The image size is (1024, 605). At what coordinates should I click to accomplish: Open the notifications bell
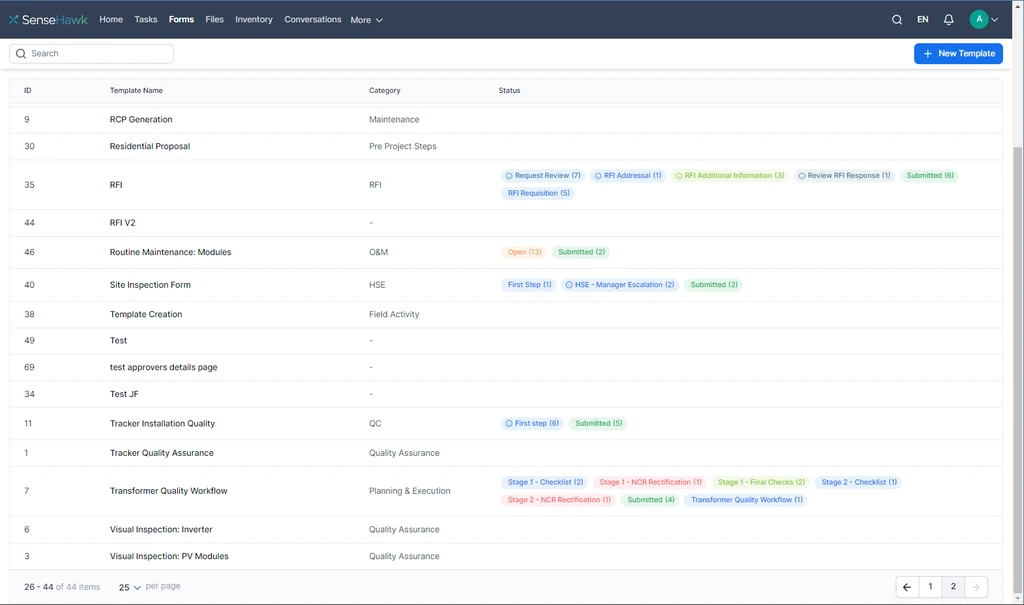[x=948, y=20]
